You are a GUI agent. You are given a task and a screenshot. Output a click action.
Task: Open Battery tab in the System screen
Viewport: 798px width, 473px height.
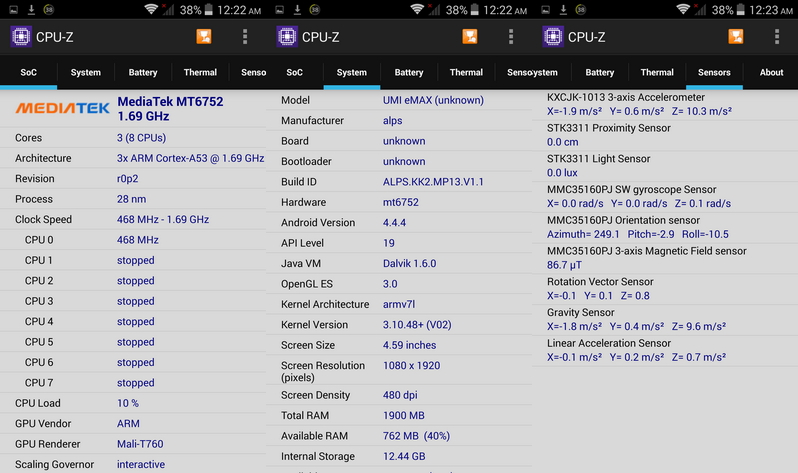tap(409, 72)
